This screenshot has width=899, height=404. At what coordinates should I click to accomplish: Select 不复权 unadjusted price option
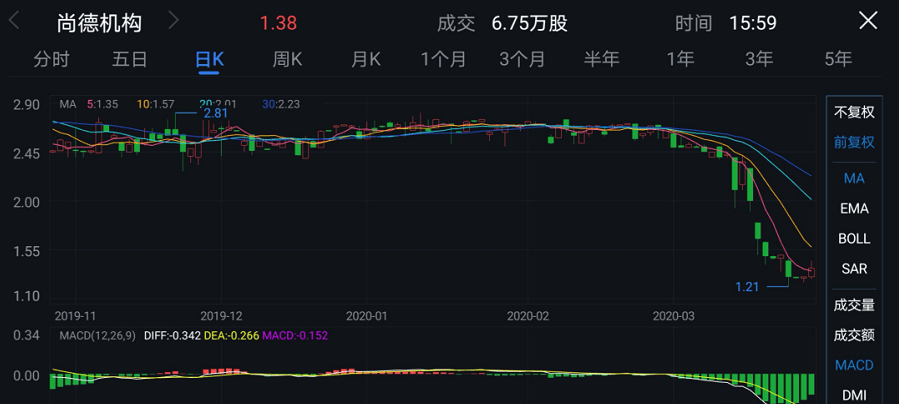(x=854, y=112)
